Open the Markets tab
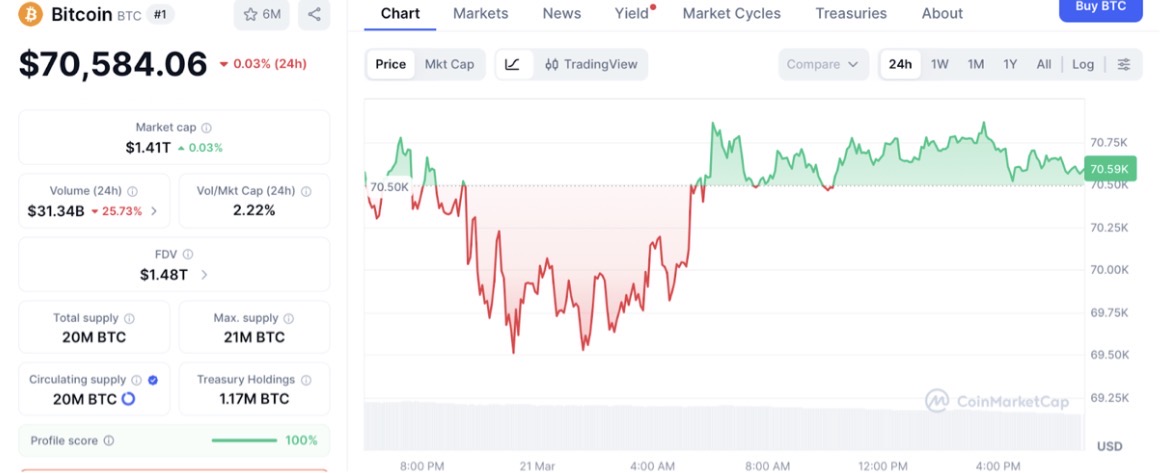 pos(480,13)
